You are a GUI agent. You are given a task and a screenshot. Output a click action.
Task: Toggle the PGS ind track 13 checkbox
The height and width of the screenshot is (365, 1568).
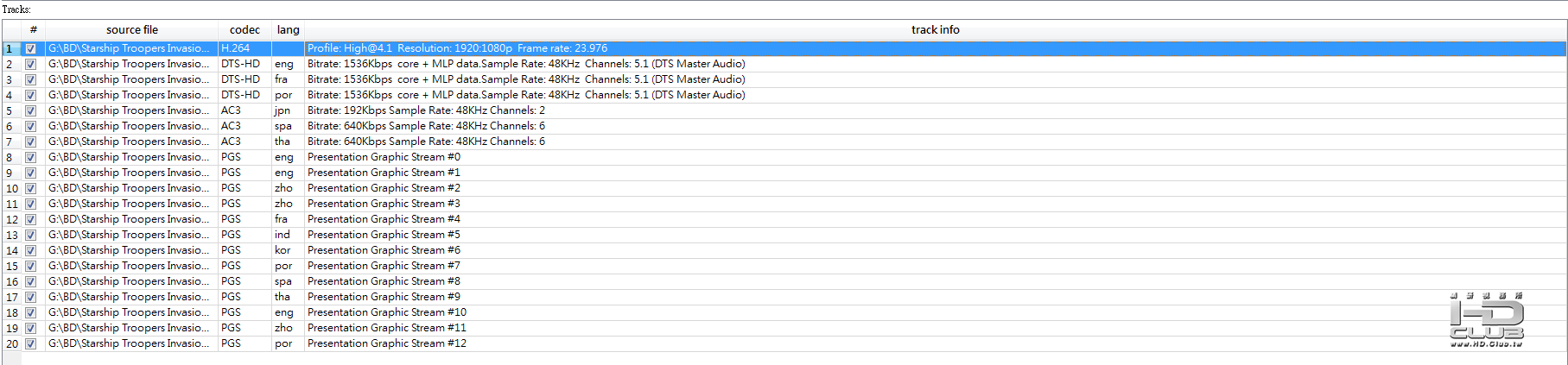[x=31, y=235]
